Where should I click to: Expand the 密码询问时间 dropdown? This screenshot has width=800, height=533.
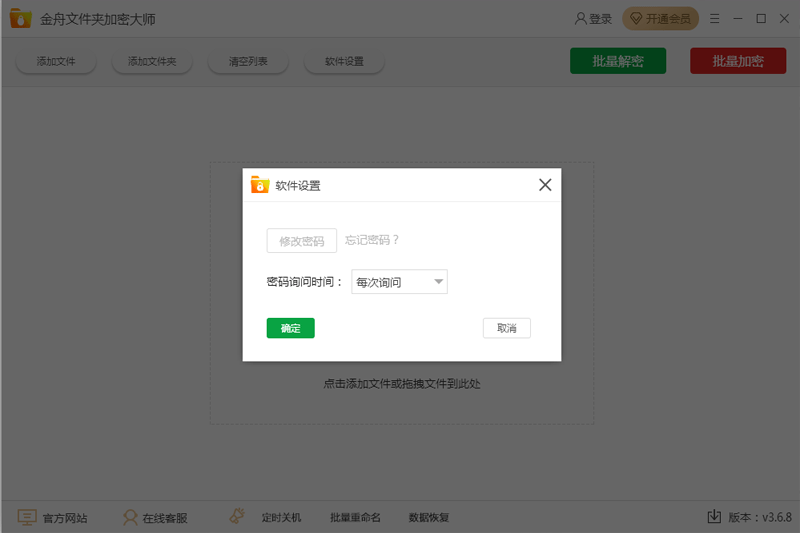coord(399,282)
